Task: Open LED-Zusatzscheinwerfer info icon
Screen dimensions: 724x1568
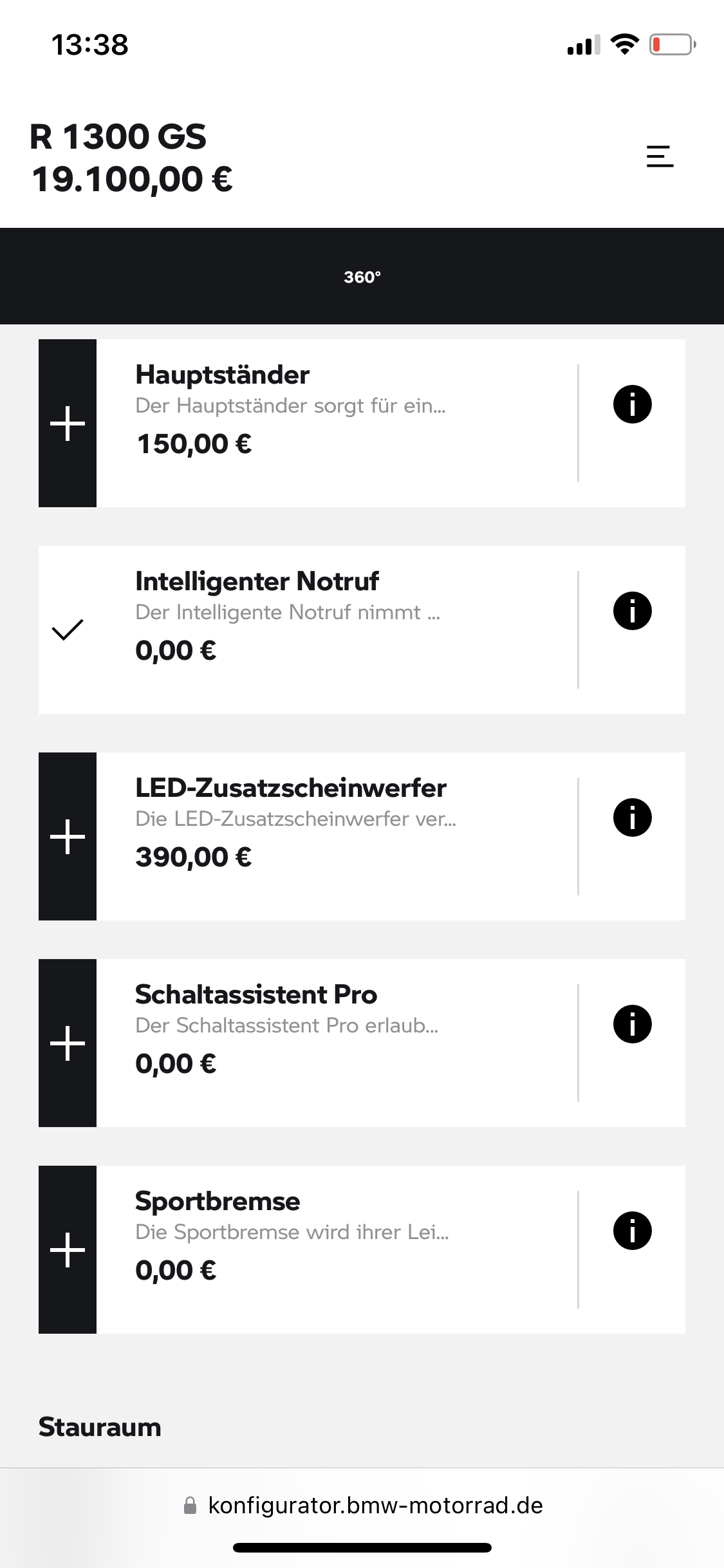Action: [632, 817]
